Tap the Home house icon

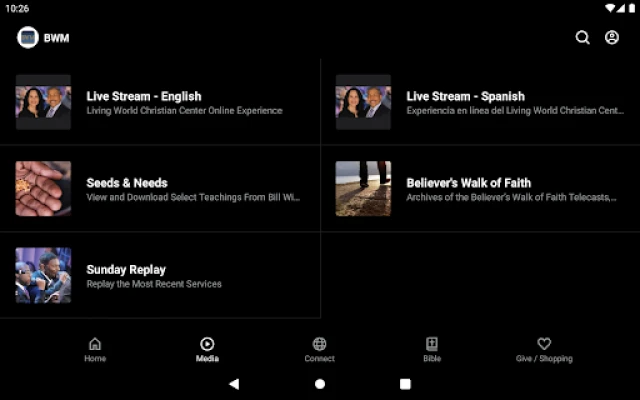[95, 344]
